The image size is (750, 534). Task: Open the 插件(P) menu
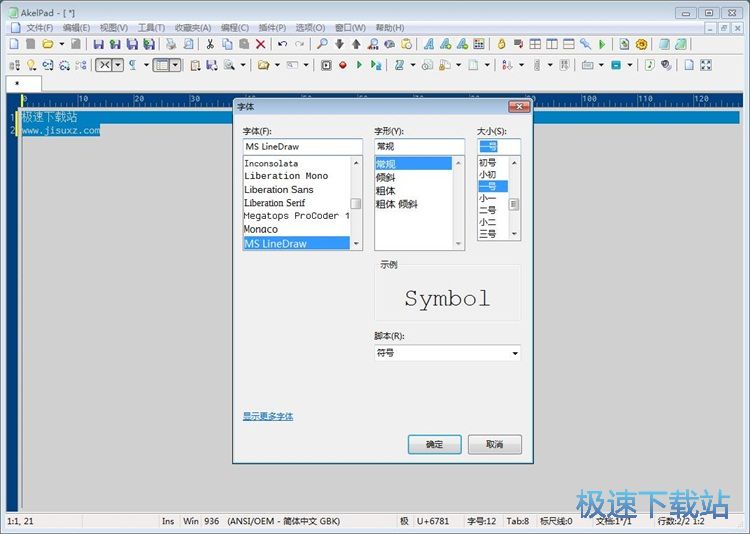tap(272, 28)
